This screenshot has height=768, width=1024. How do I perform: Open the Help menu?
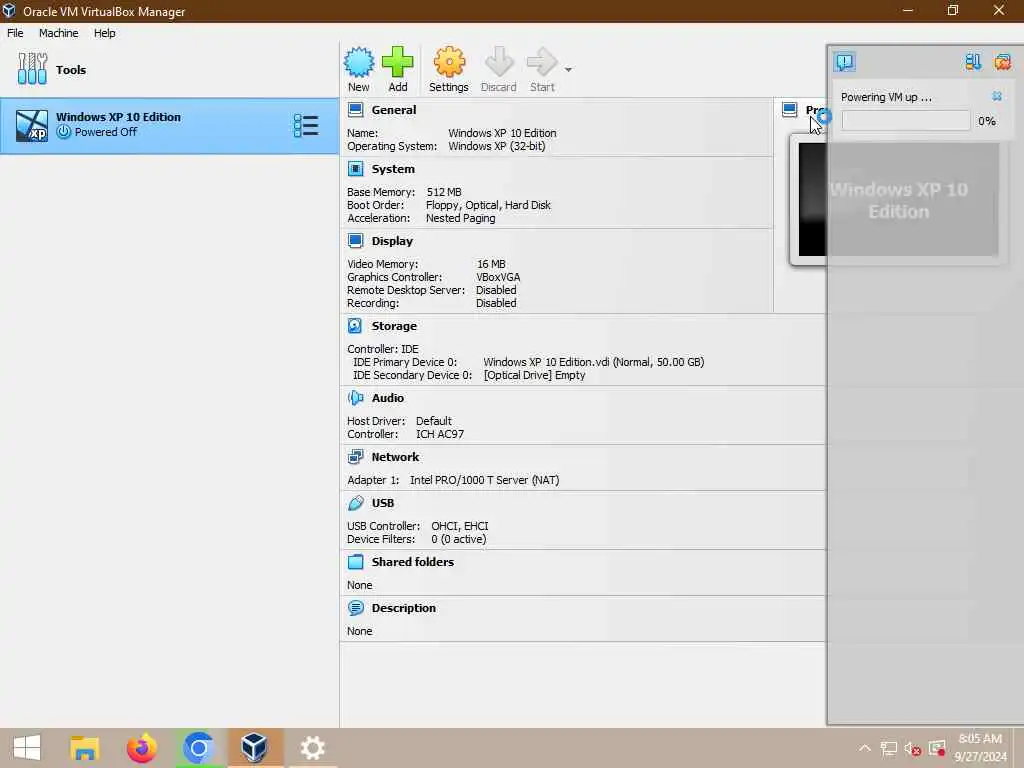(x=104, y=33)
